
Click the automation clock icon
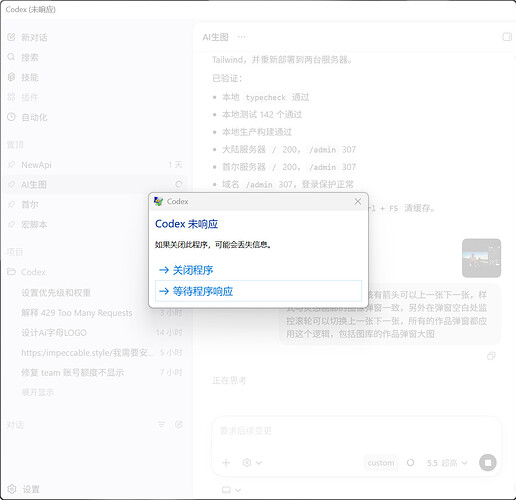[x=11, y=117]
